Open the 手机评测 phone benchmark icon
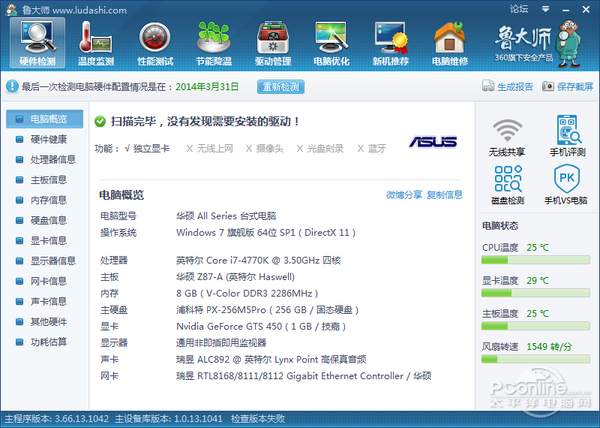Viewport: 600px width, 428px height. tap(566, 138)
